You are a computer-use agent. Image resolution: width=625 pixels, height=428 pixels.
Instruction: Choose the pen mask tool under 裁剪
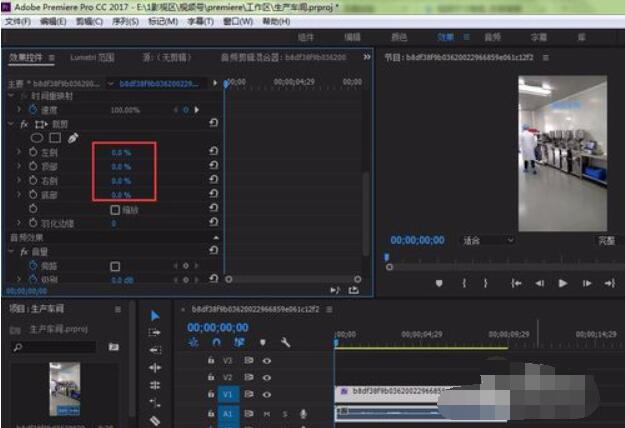(x=73, y=138)
